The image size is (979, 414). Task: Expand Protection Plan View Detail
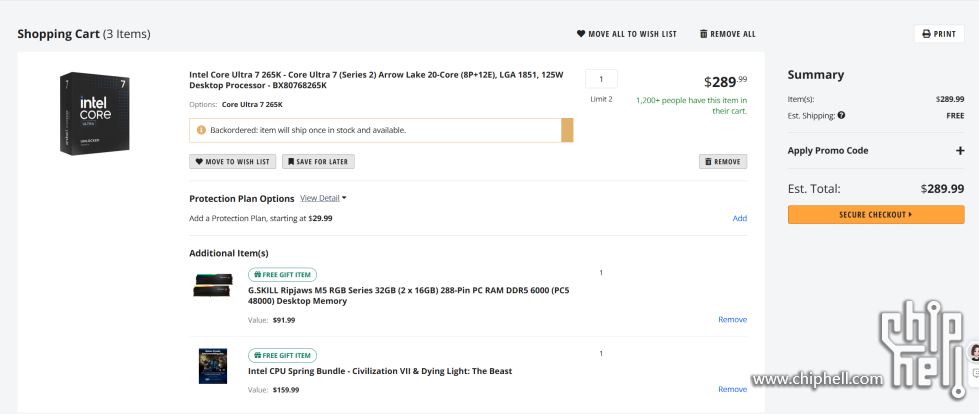323,198
